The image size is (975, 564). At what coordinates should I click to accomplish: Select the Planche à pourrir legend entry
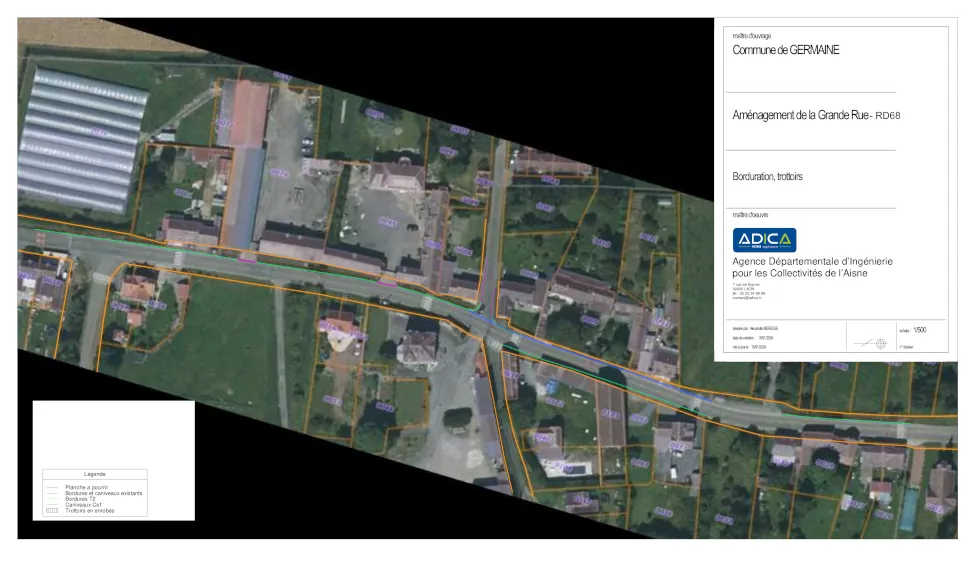(x=84, y=487)
